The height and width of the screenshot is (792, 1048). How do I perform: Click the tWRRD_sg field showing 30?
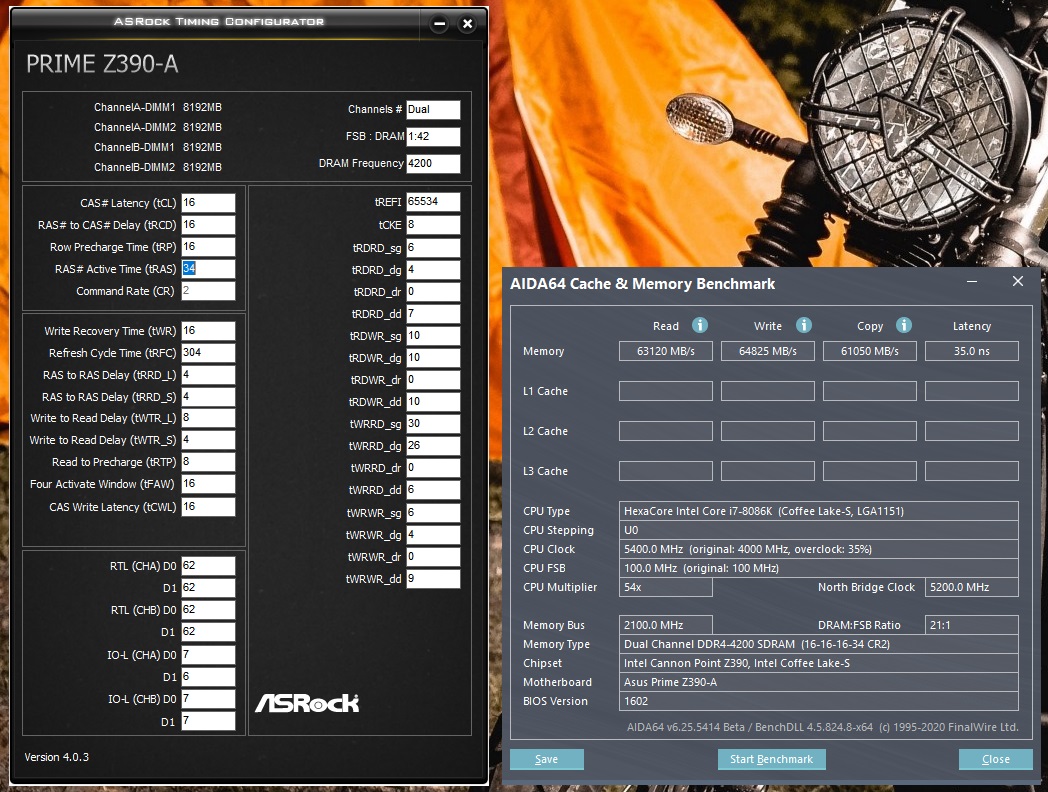433,424
